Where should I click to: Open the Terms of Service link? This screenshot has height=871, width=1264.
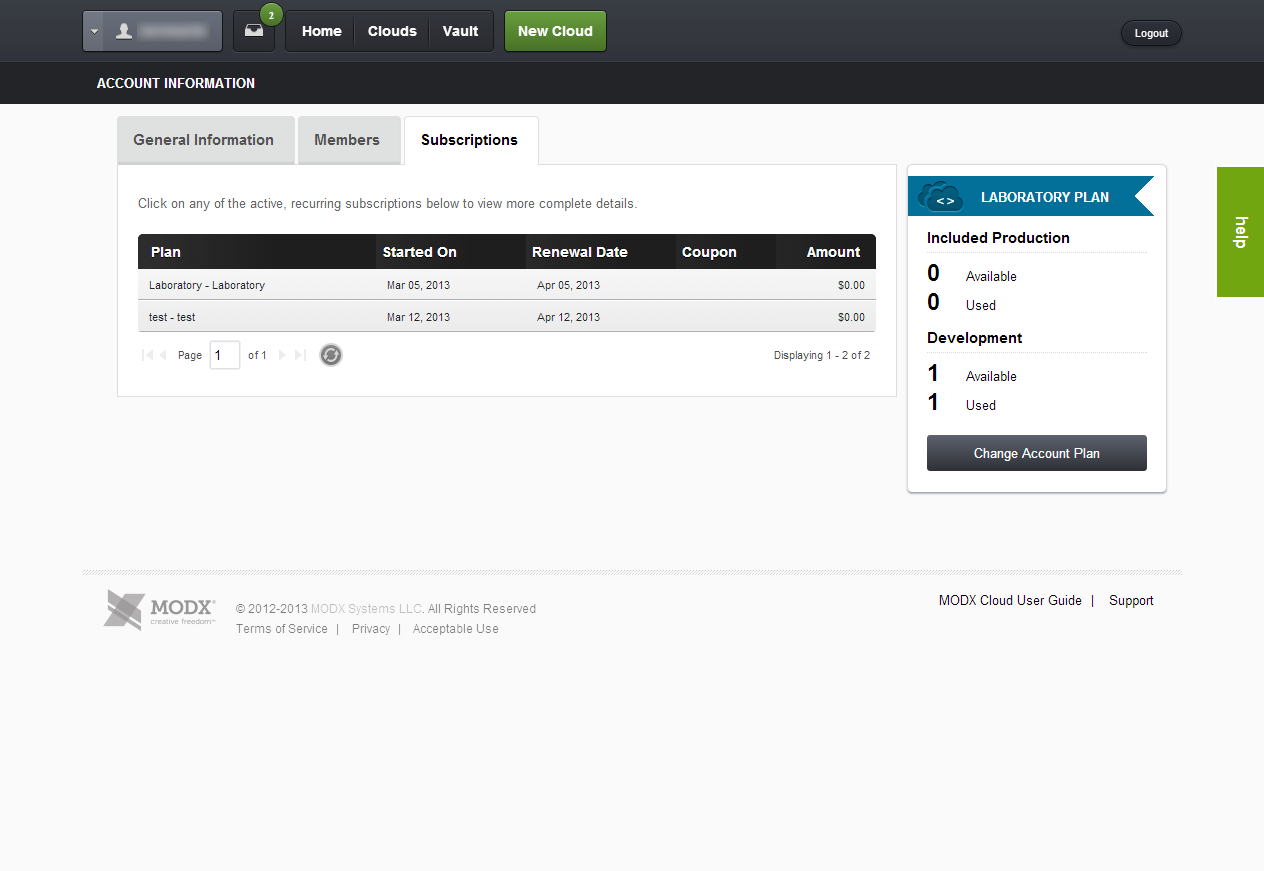pos(282,629)
